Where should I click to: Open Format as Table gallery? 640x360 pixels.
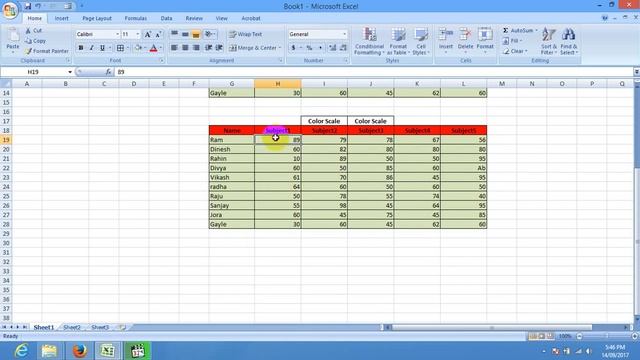398,41
